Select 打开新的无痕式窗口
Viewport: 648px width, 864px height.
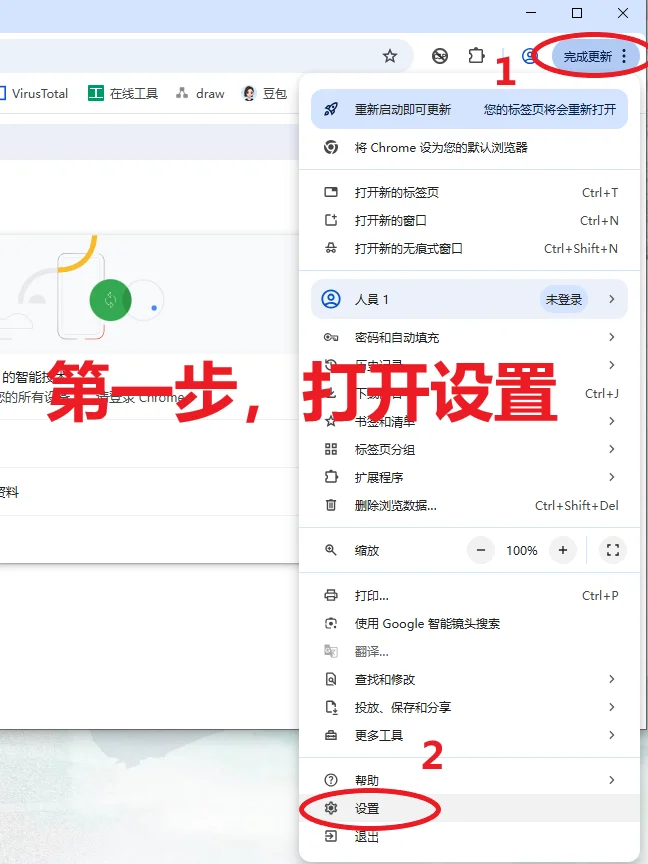click(469, 249)
